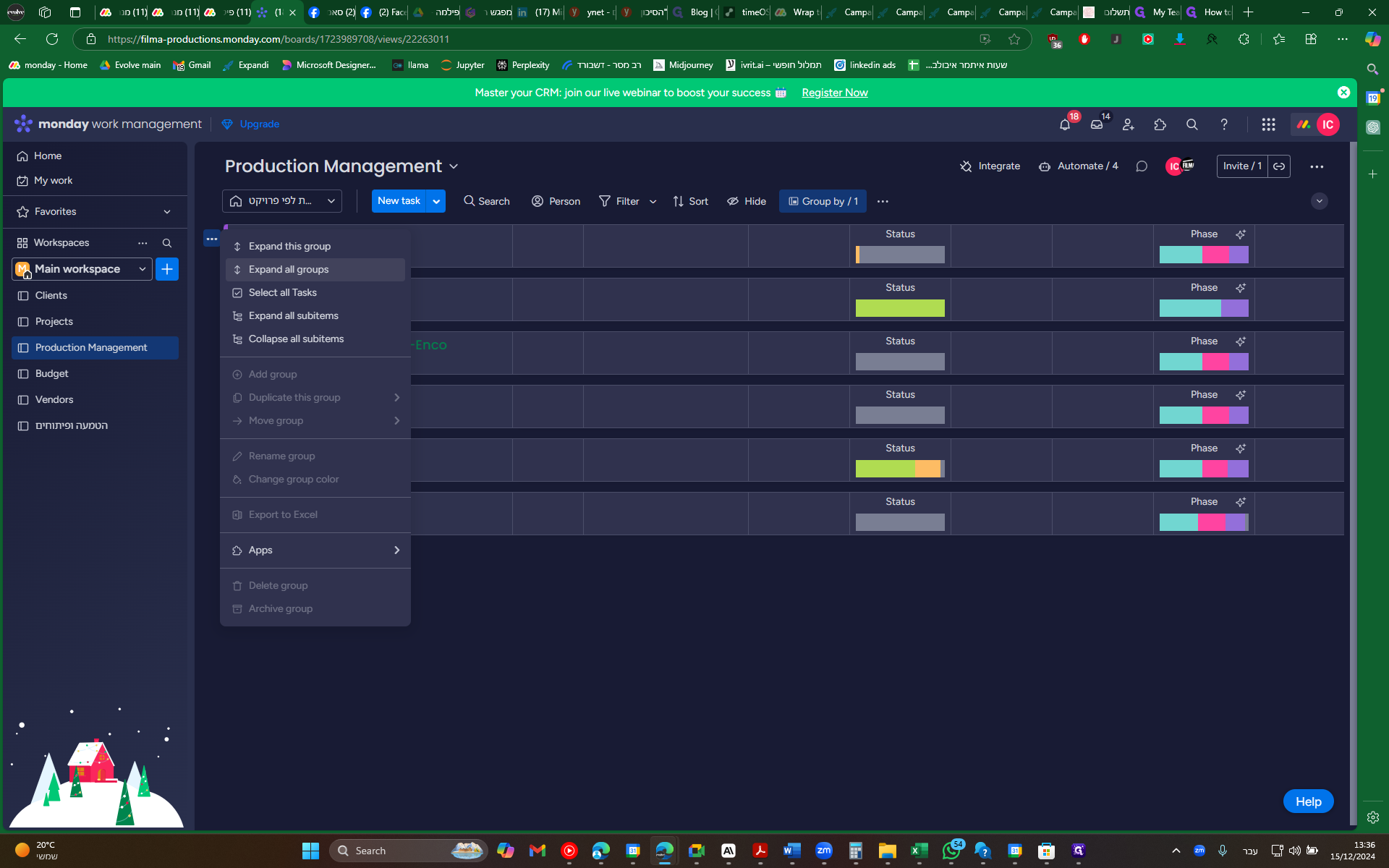
Task: Open more toolbar options after Group by
Action: 883,201
